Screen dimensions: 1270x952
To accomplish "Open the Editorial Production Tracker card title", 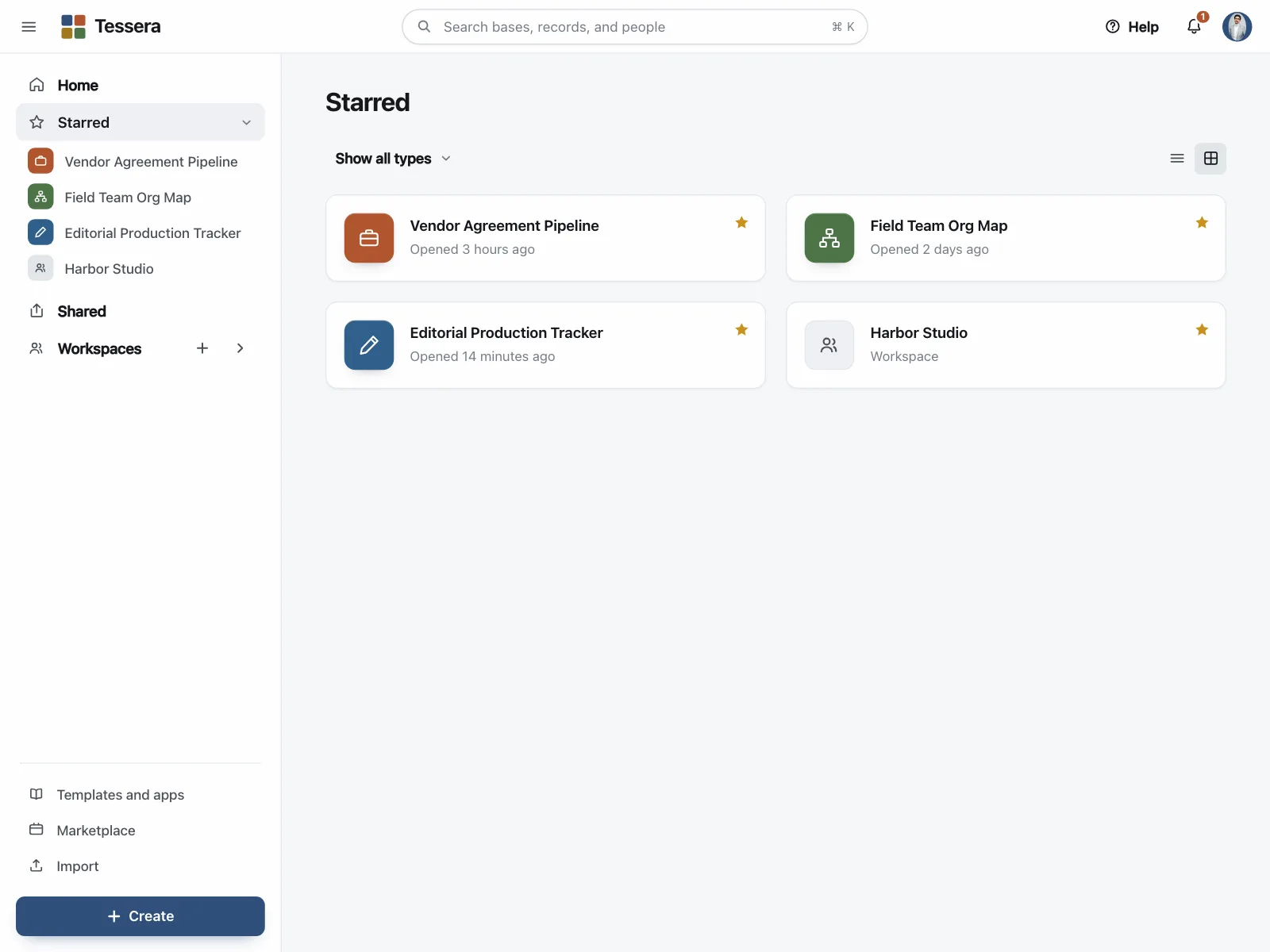I will [x=506, y=332].
